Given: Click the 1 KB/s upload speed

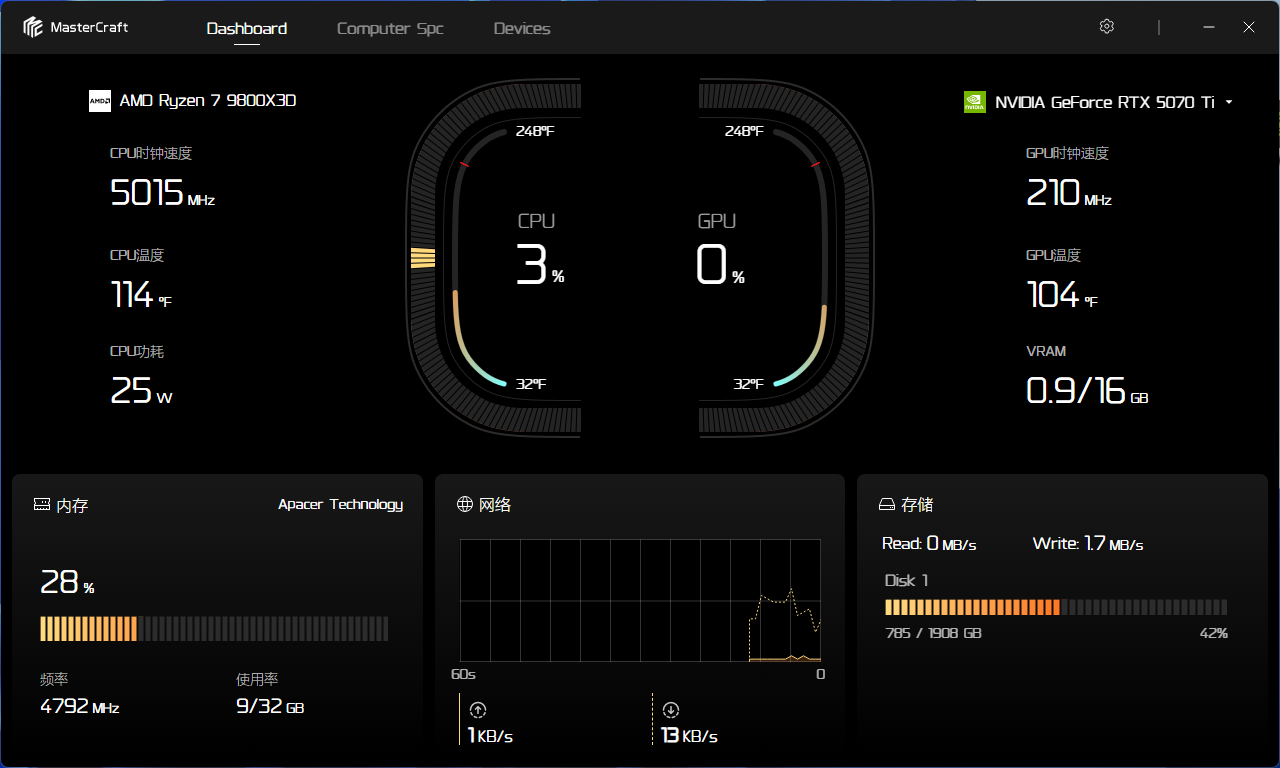Looking at the screenshot, I should click(490, 736).
